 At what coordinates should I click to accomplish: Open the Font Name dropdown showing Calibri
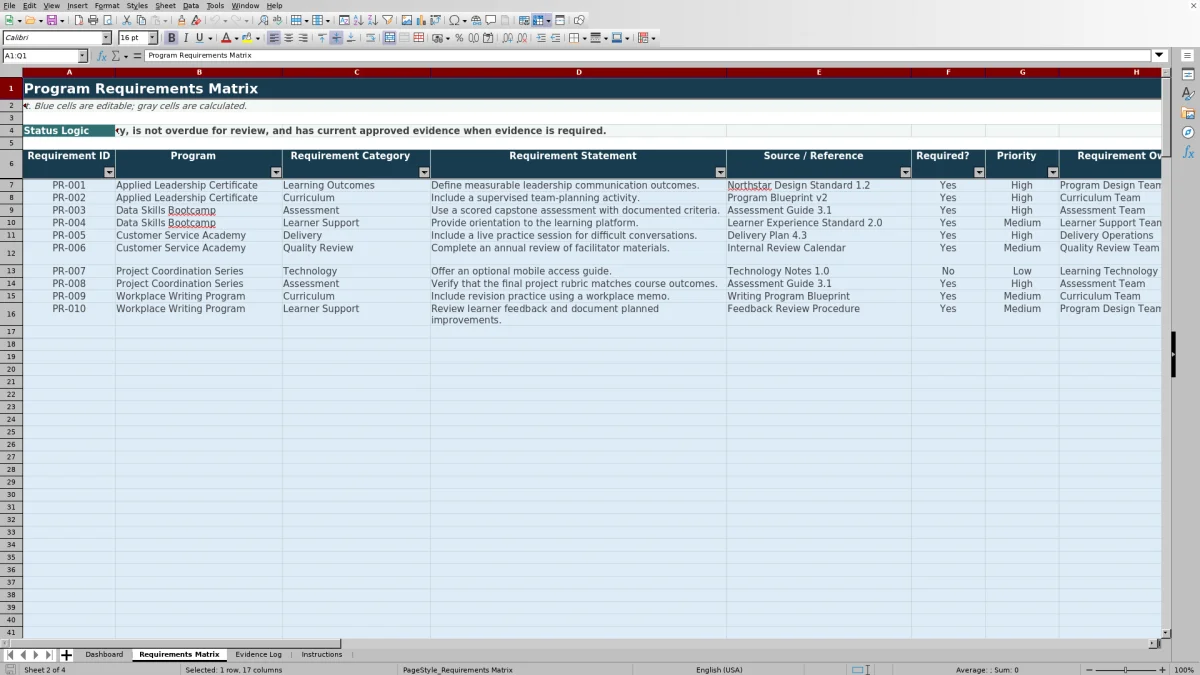(107, 38)
